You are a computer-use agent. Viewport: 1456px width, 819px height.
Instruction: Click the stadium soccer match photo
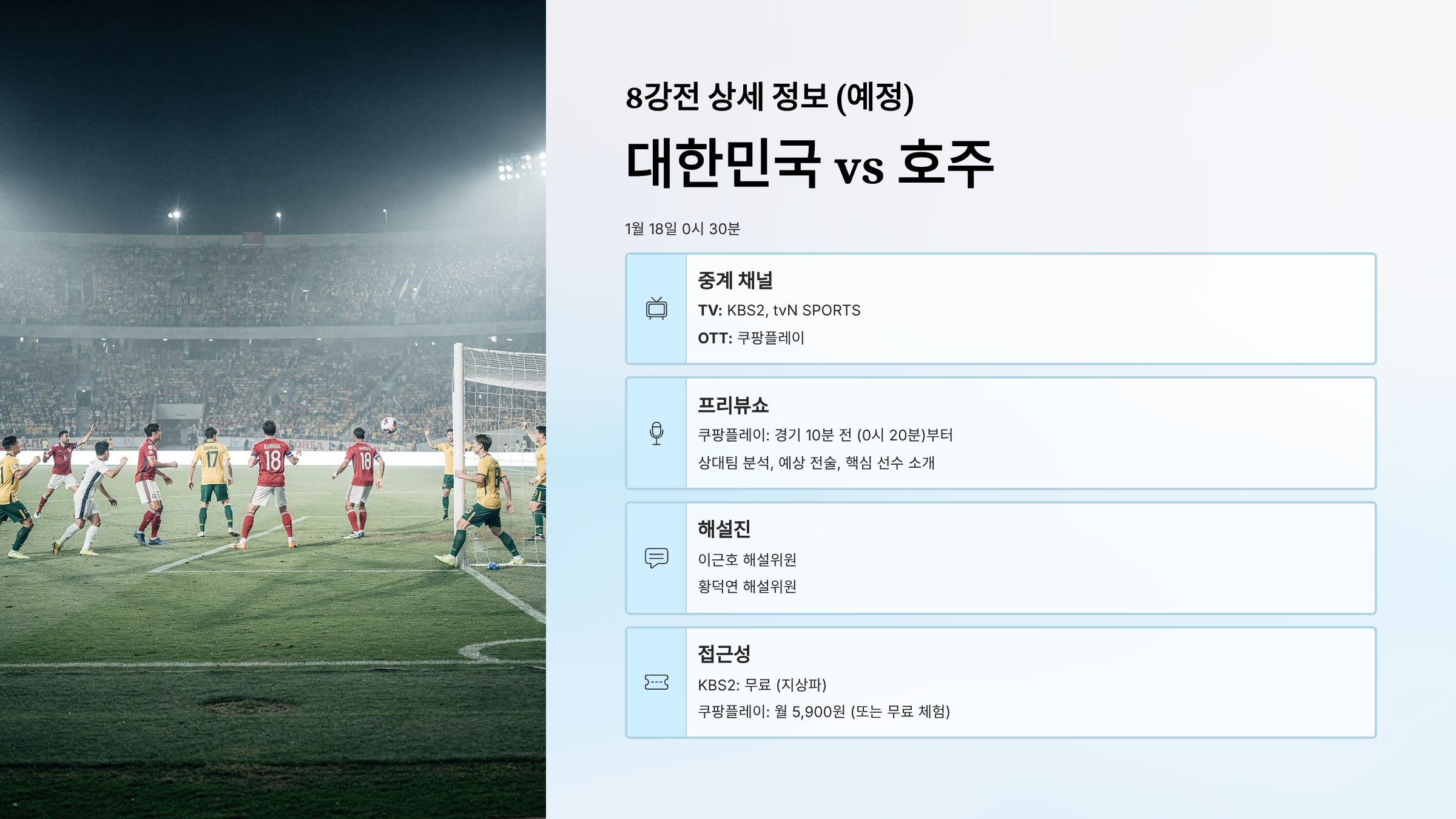point(273,409)
